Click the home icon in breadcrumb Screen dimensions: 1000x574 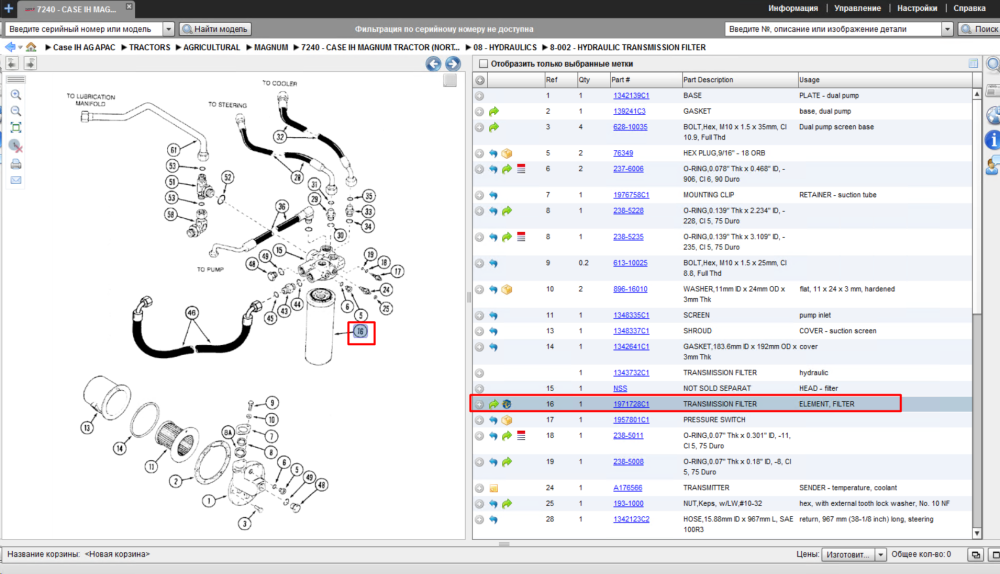pos(31,47)
